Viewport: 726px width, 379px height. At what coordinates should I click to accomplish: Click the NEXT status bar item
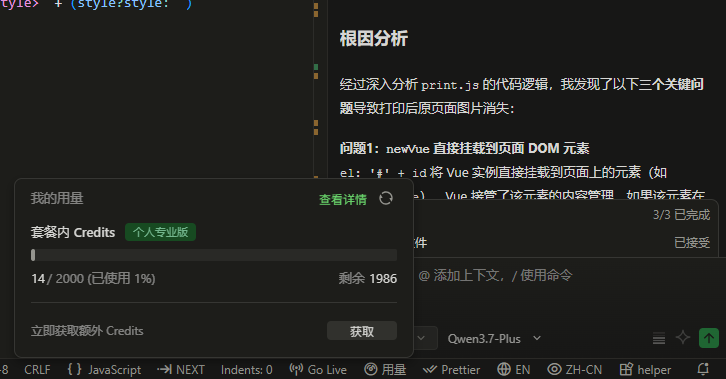point(181,370)
